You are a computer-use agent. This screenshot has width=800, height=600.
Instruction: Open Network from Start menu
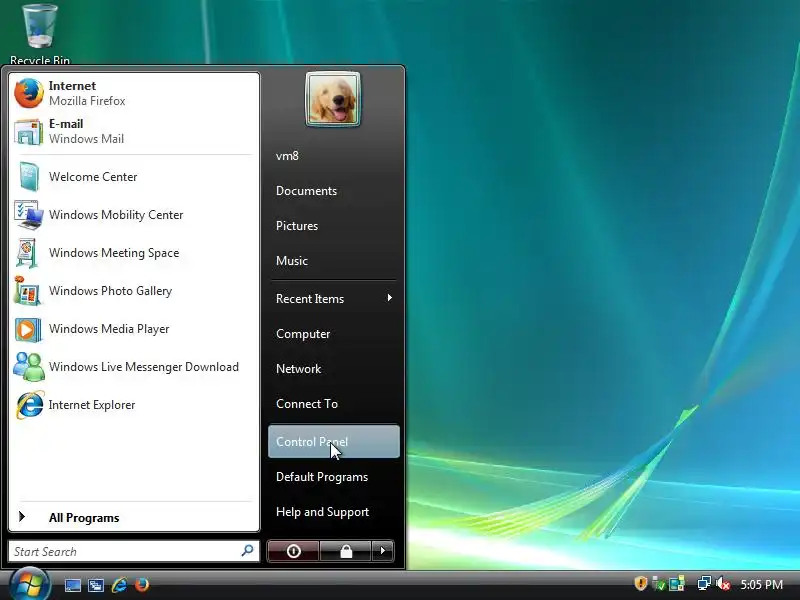pyautogui.click(x=334, y=369)
